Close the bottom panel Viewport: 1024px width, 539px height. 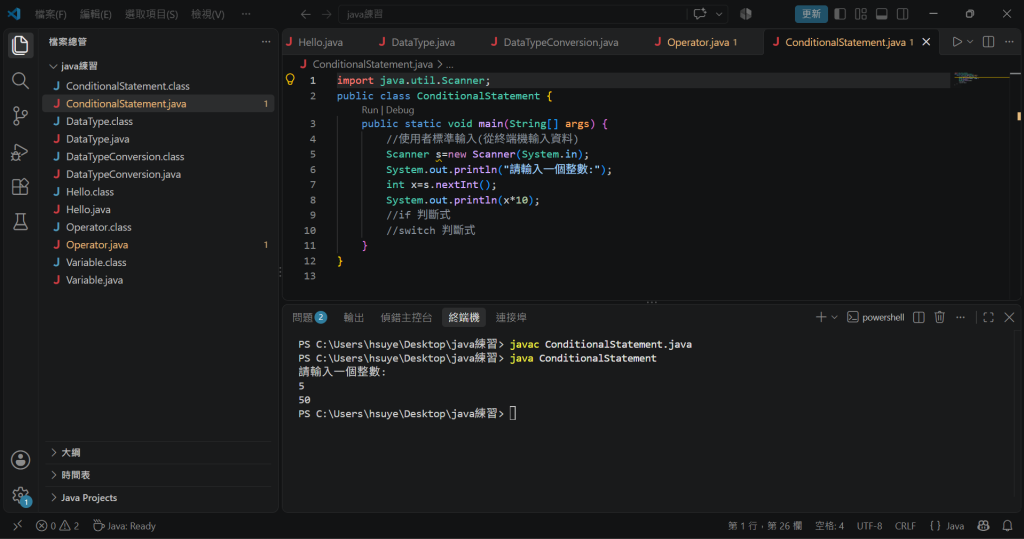pyautogui.click(x=1009, y=318)
